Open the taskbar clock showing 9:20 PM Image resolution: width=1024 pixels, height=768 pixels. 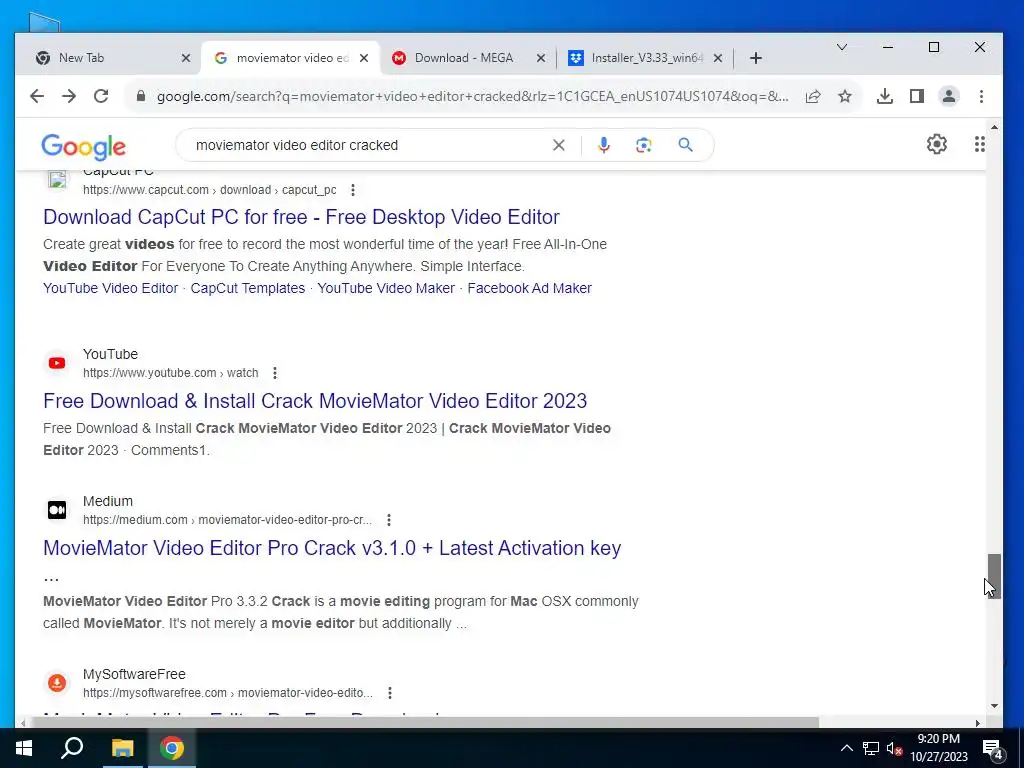[939, 748]
